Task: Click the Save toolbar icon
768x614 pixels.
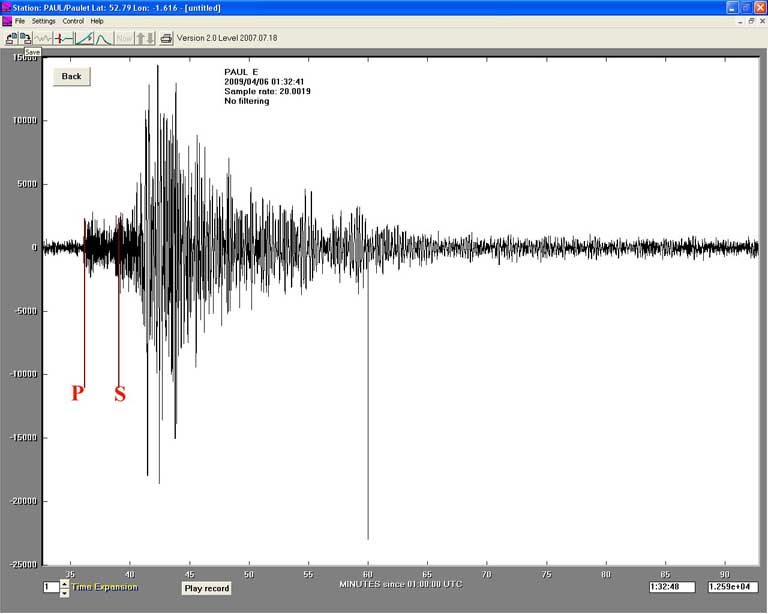Action: [x=25, y=38]
